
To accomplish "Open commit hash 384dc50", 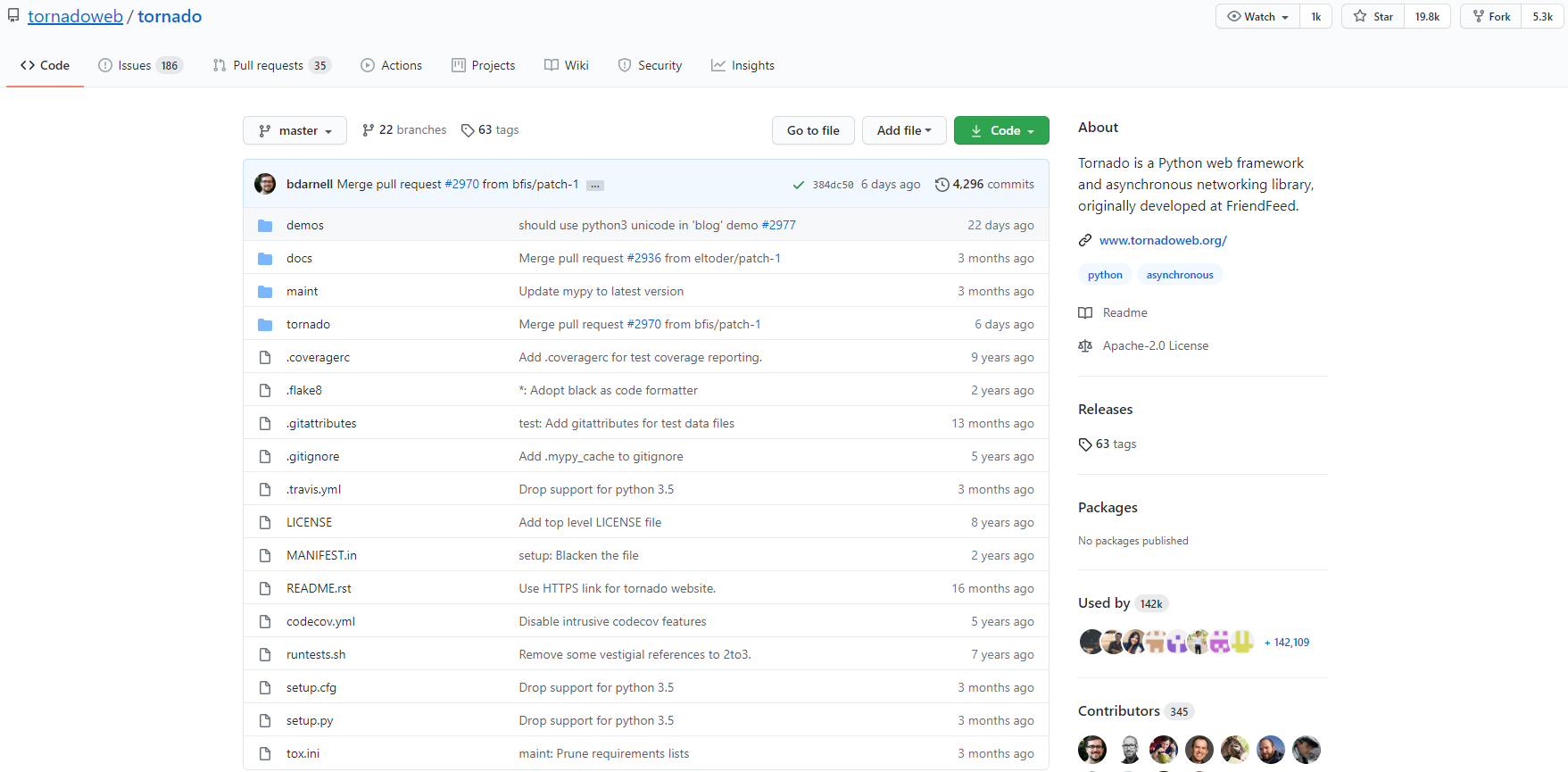I will tap(833, 185).
